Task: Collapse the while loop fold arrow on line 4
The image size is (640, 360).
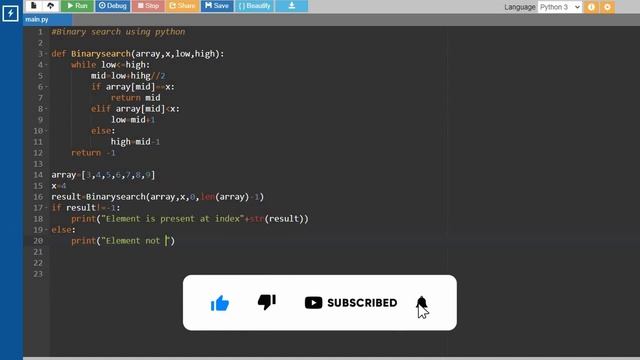Action: point(46,65)
